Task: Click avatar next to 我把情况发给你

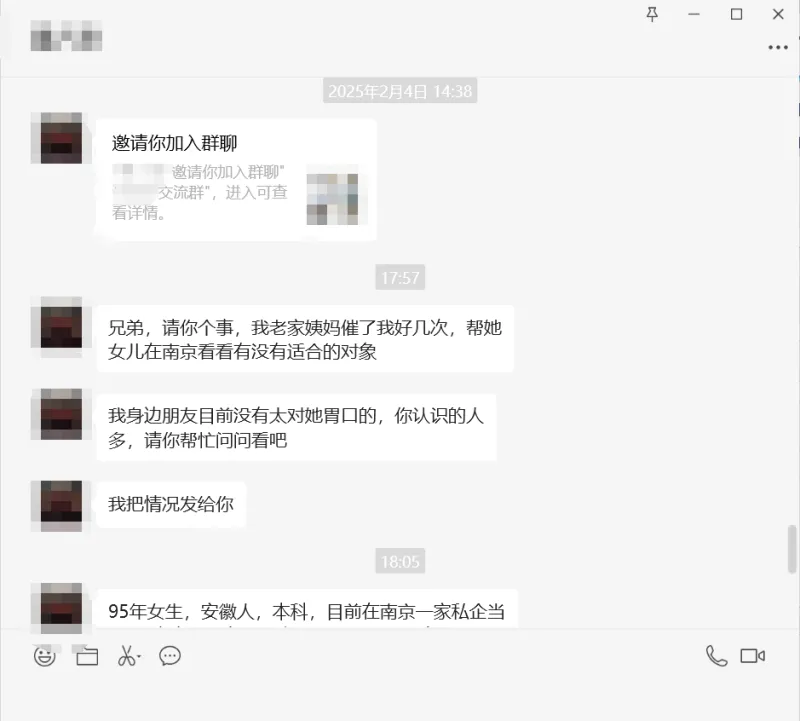Action: pyautogui.click(x=61, y=506)
